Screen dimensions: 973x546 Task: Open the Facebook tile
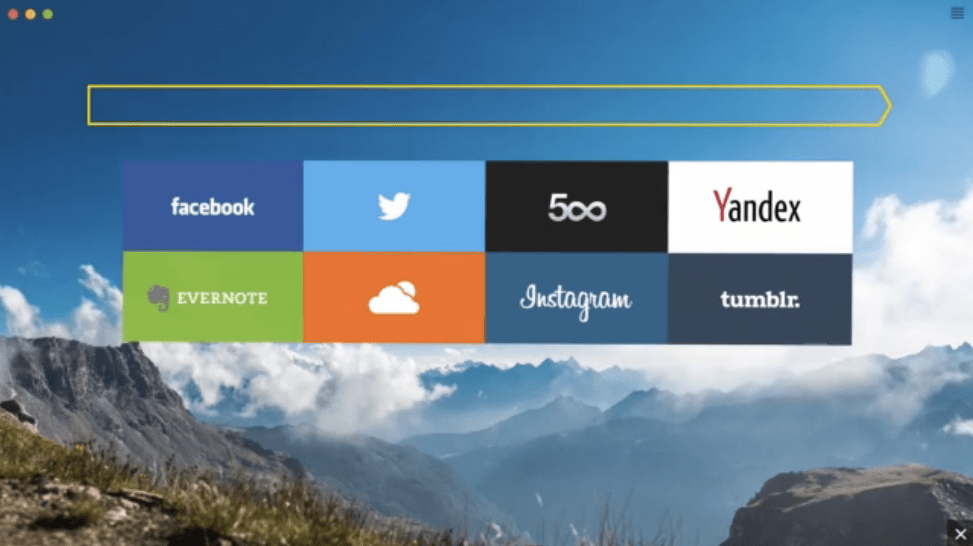point(213,206)
